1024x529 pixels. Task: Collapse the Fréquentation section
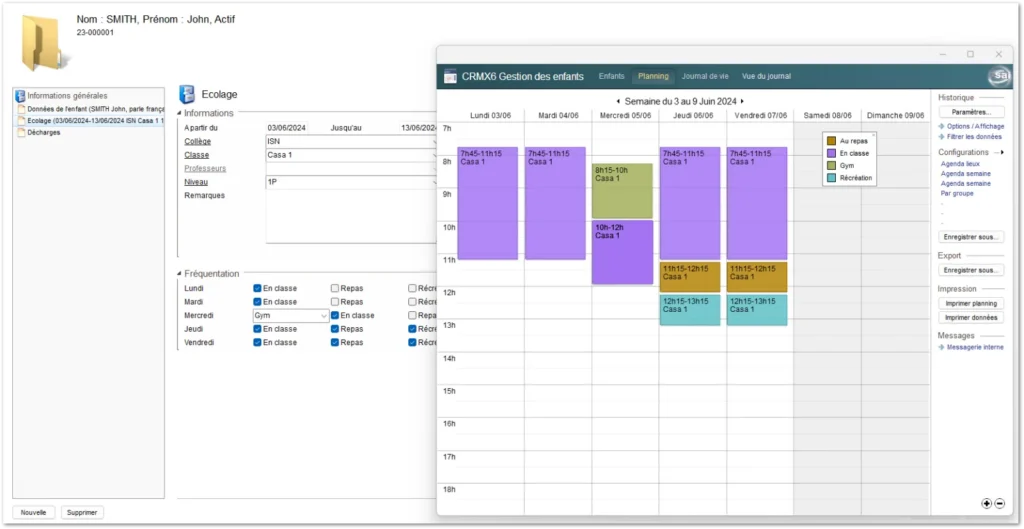[x=180, y=274]
